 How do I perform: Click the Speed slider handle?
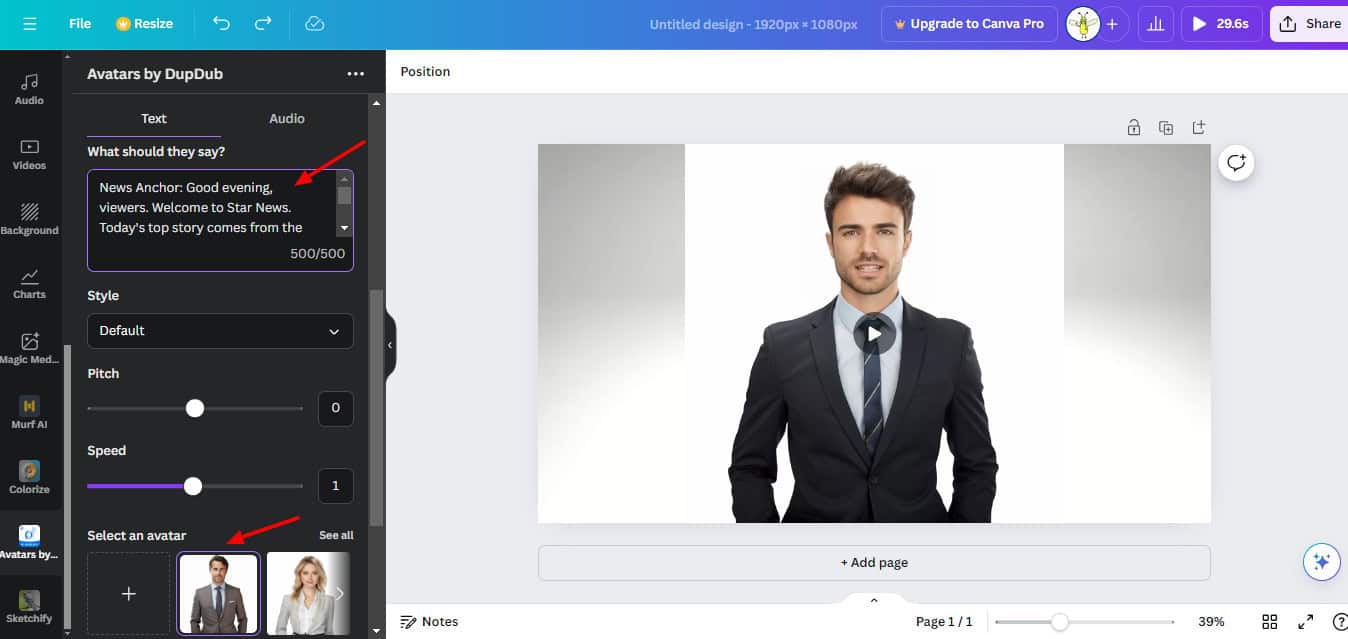[193, 486]
